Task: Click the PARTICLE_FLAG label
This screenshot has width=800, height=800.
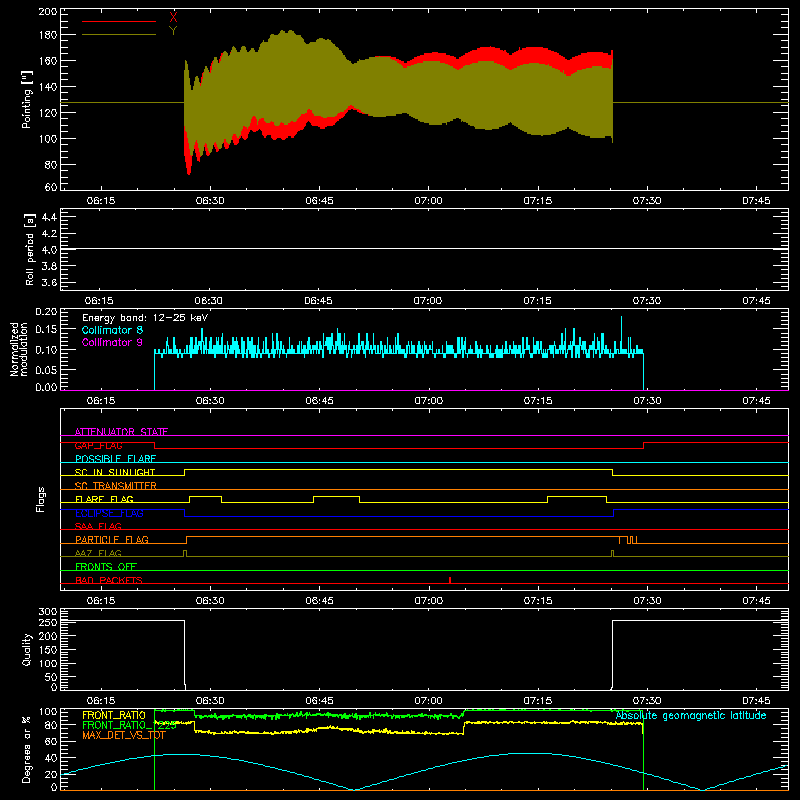Action: 112,539
